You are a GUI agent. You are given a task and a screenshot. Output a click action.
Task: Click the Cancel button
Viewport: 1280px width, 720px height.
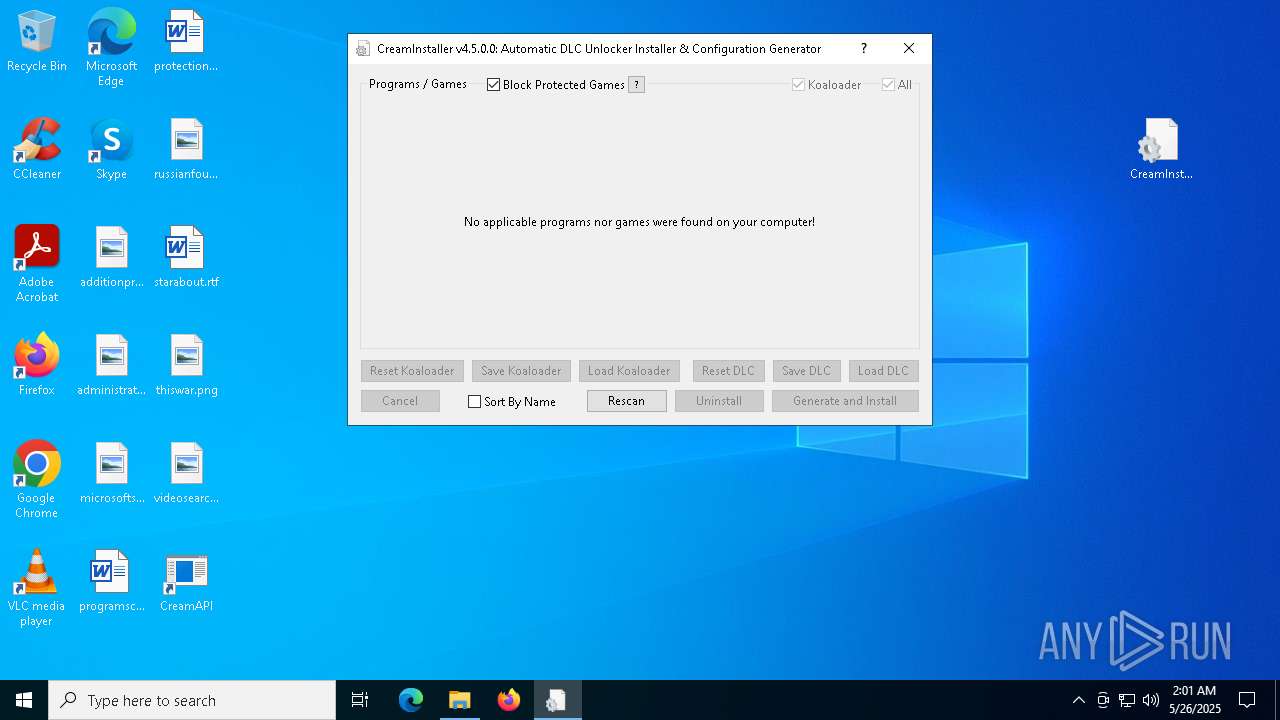(400, 401)
